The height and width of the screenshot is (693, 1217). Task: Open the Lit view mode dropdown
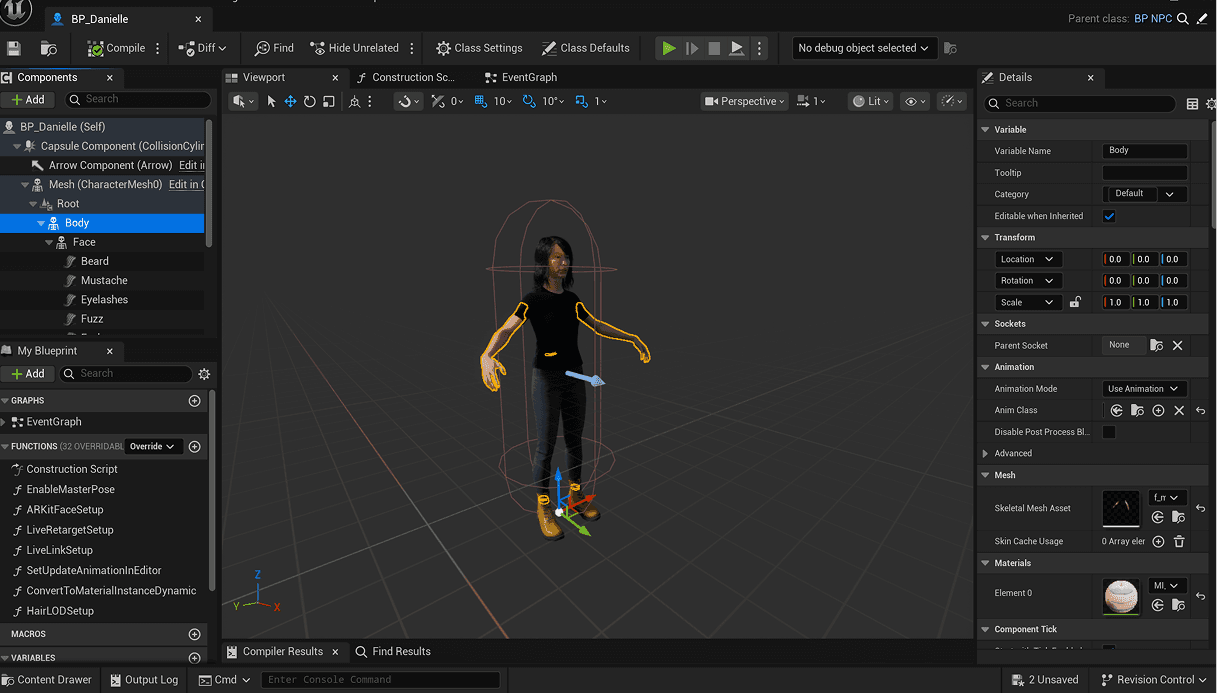(x=870, y=101)
